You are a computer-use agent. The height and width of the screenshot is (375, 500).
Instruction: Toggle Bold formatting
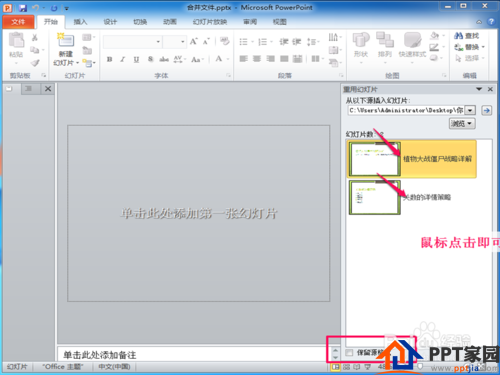[x=109, y=59]
